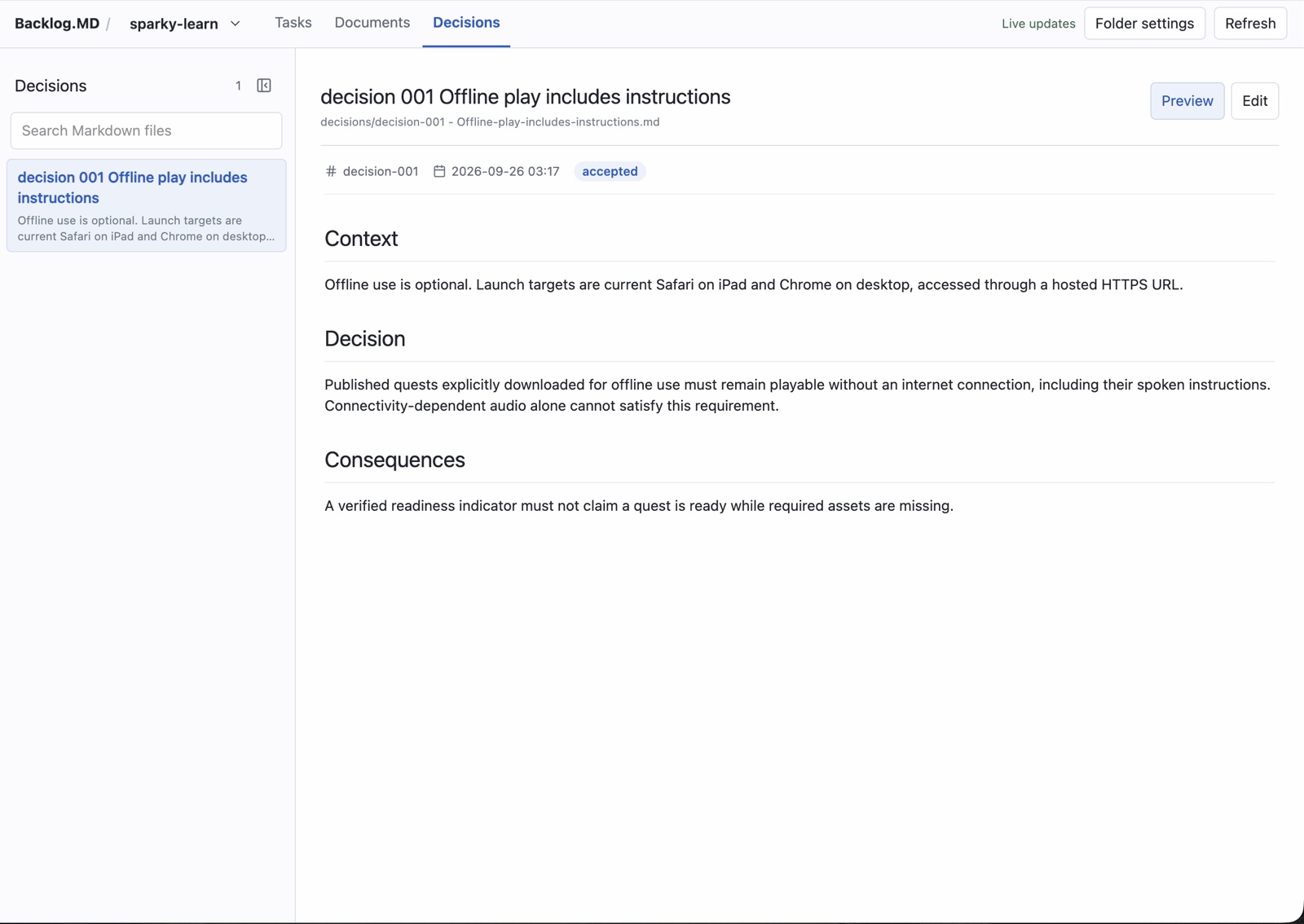Click the Decision section heading

tap(365, 339)
